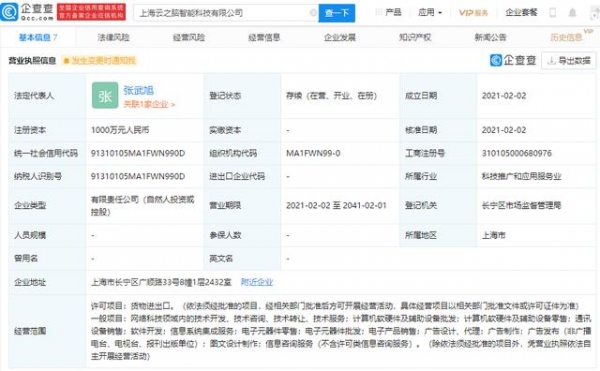Select company type 有限责任公司 text
Screen dimensions: 600x371
pyautogui.click(x=142, y=205)
